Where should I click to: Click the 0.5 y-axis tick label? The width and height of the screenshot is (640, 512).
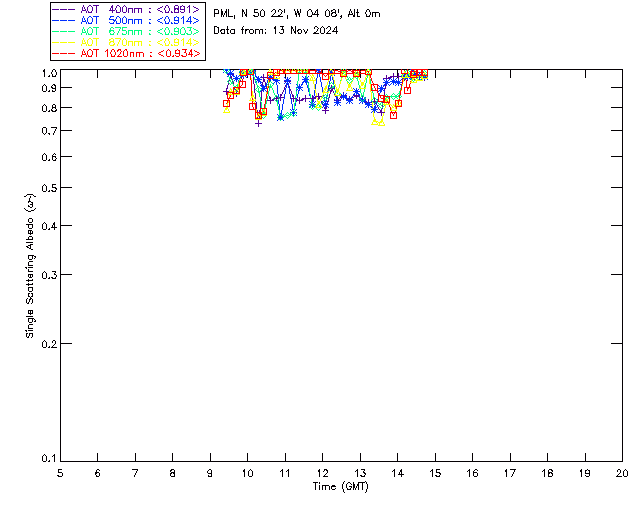[49, 188]
